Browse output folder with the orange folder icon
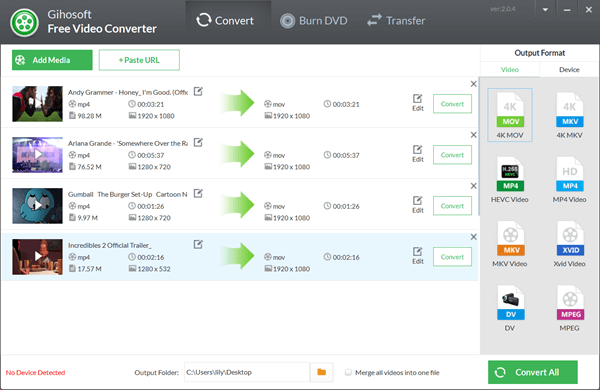 [x=321, y=372]
